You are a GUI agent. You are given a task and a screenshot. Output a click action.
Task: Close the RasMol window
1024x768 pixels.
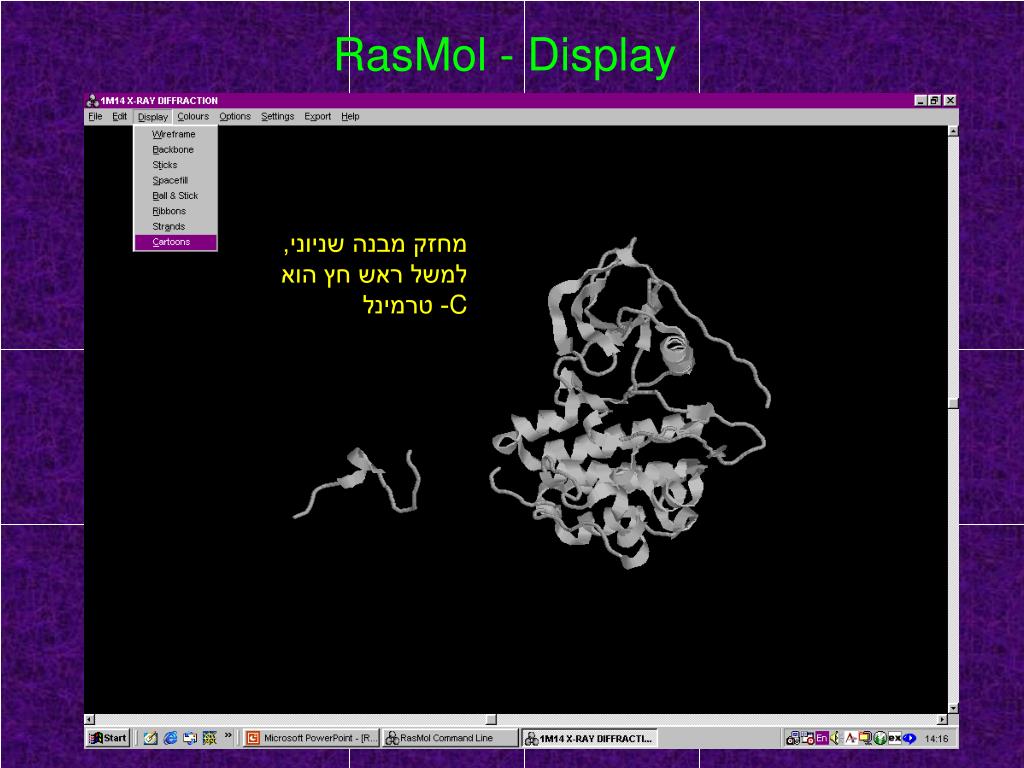pyautogui.click(x=950, y=101)
